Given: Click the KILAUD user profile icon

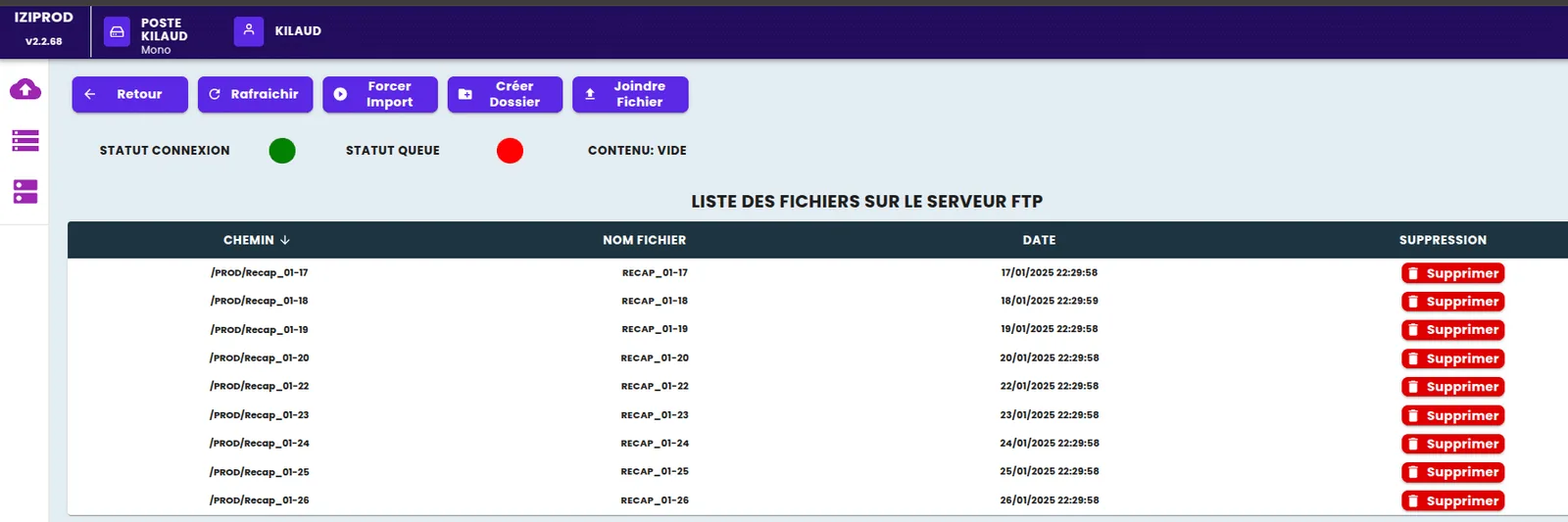Looking at the screenshot, I should pos(249,31).
